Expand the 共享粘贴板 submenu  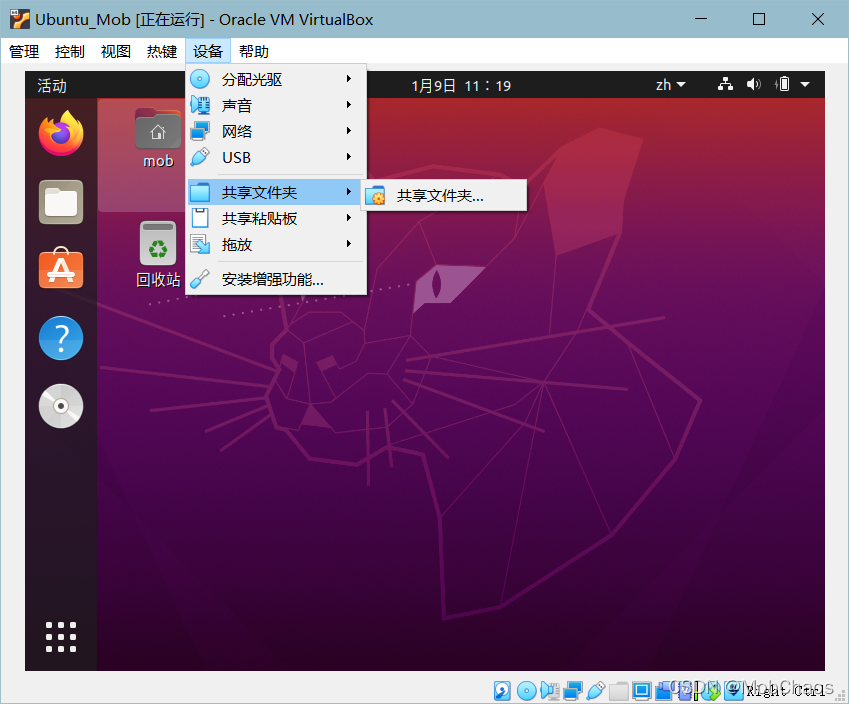pos(276,218)
